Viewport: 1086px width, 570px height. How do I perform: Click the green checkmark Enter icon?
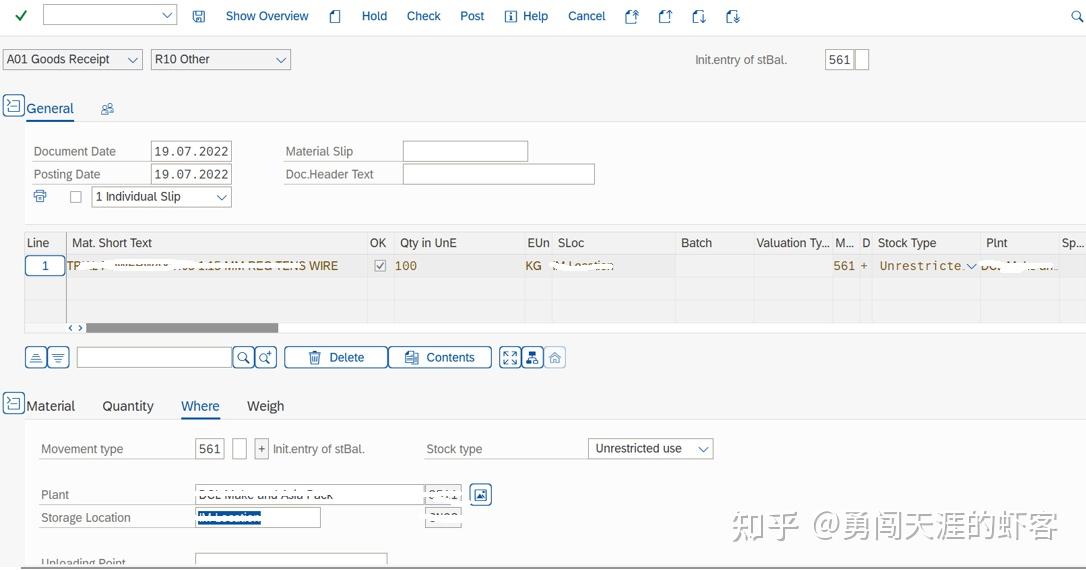tap(21, 15)
